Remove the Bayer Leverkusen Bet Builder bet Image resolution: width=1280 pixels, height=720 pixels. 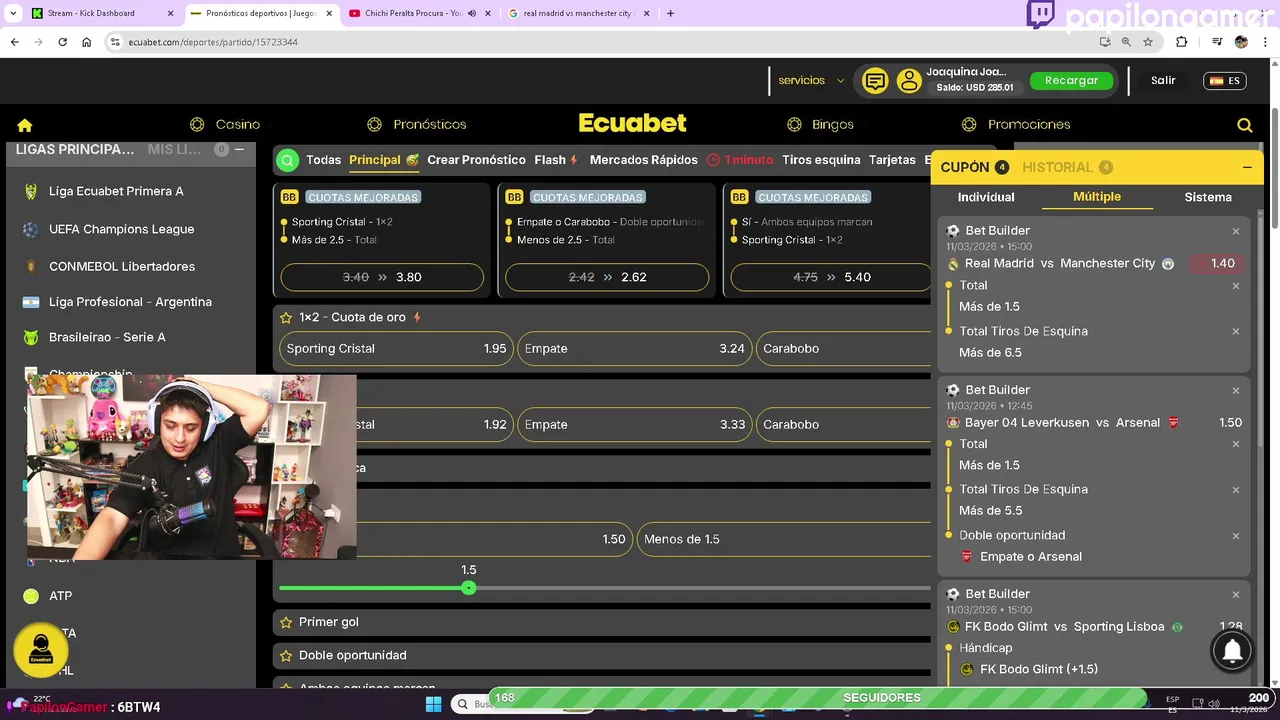click(x=1236, y=390)
